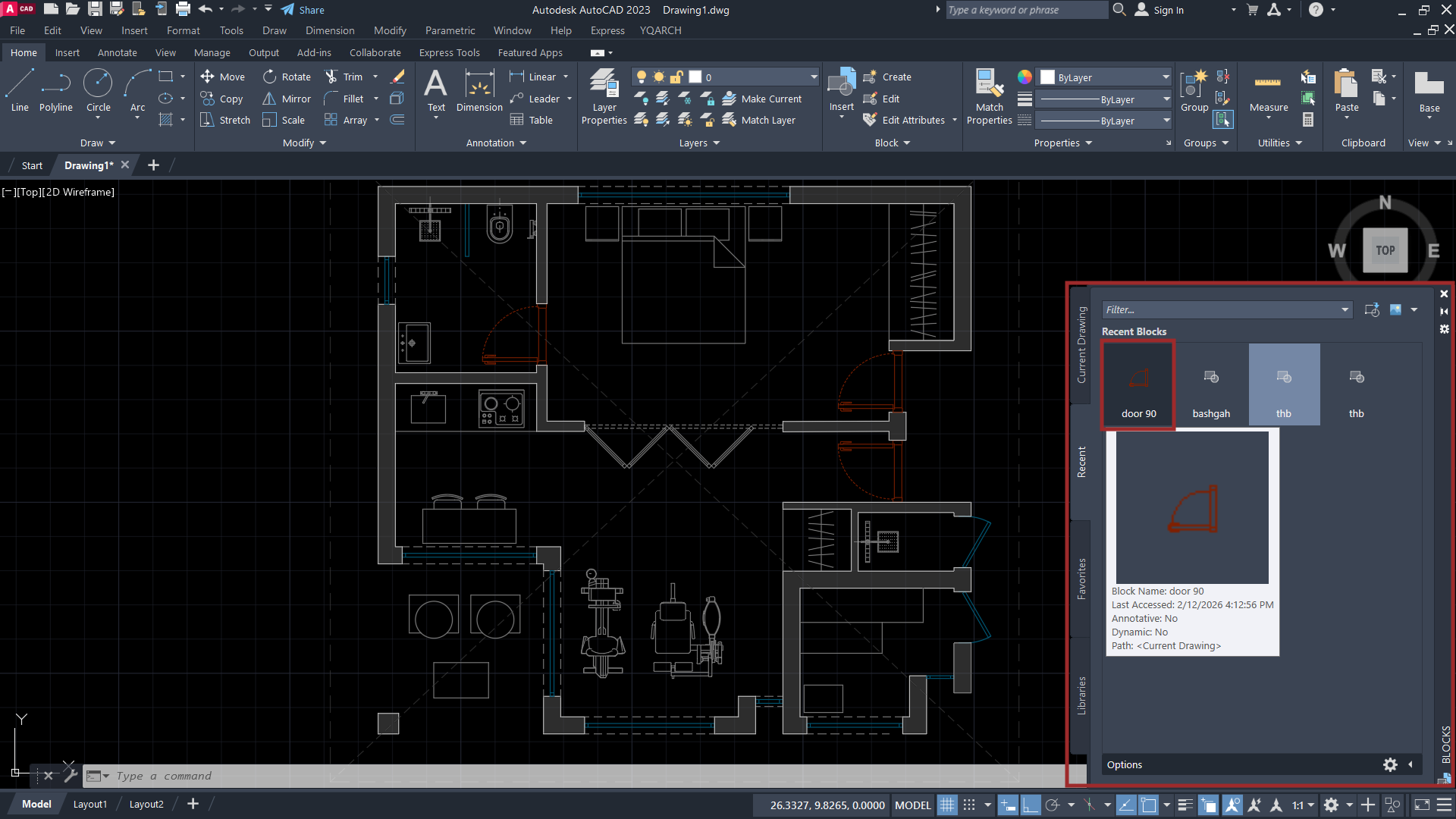Toggle snap mode in status bar
Viewport: 1456px width, 819px height.
pos(969,805)
